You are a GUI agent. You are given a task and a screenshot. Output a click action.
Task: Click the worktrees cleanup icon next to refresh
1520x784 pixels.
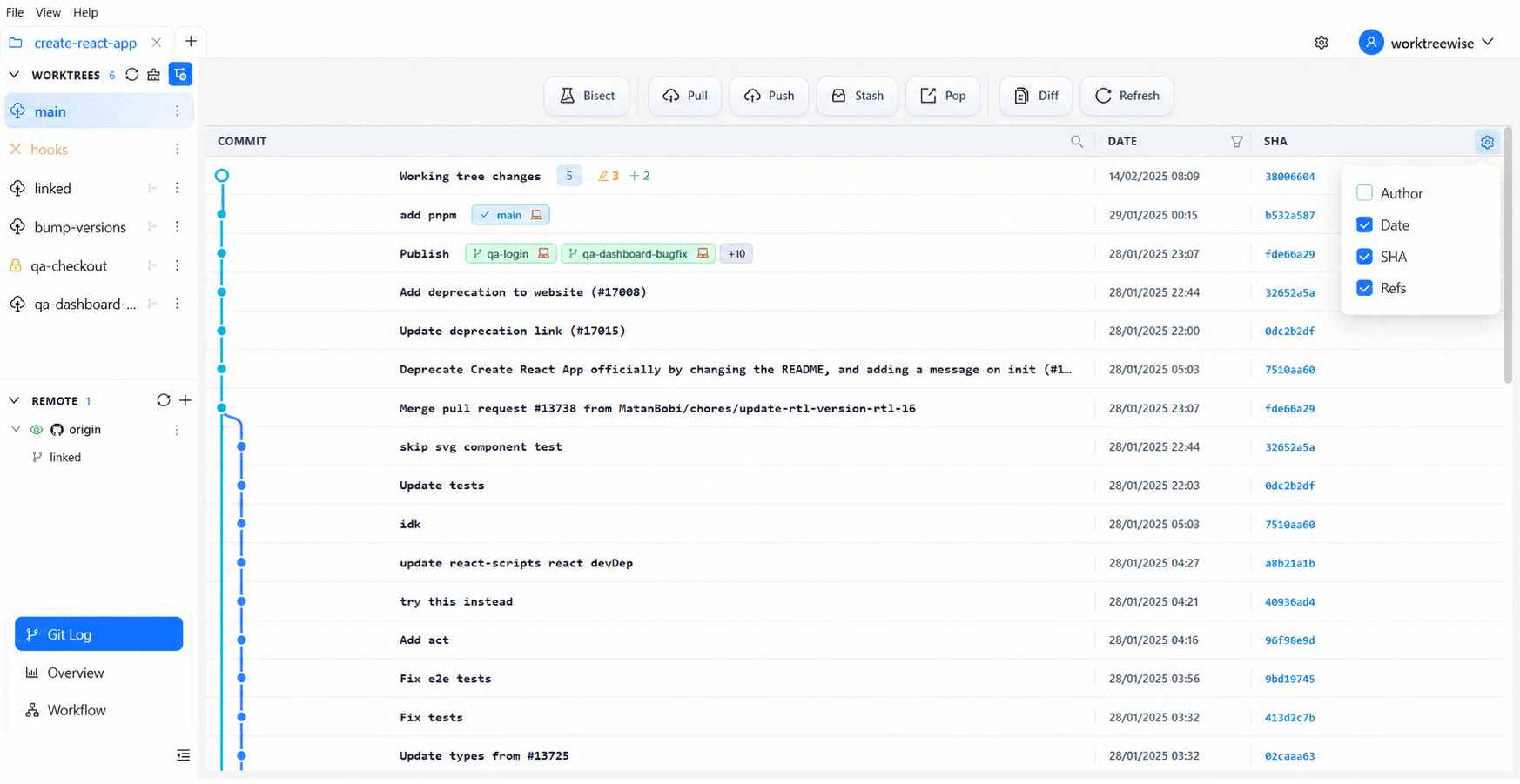tap(154, 75)
